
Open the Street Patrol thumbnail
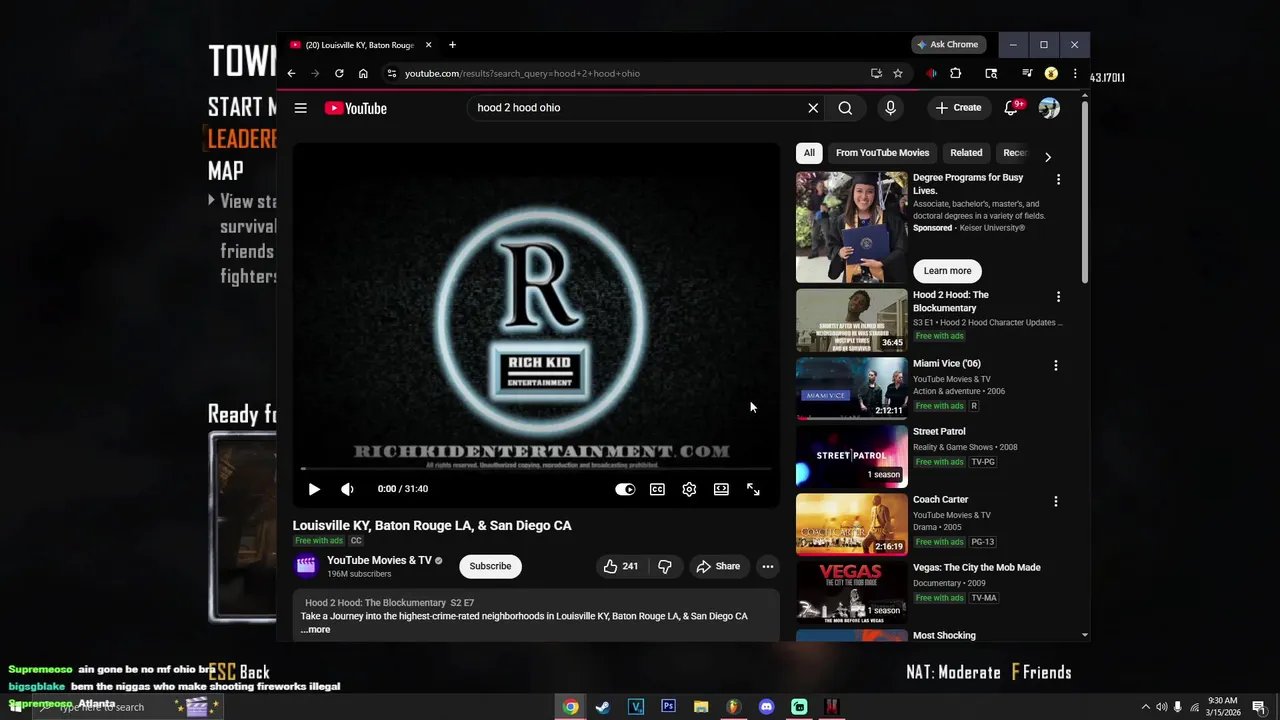(x=851, y=456)
